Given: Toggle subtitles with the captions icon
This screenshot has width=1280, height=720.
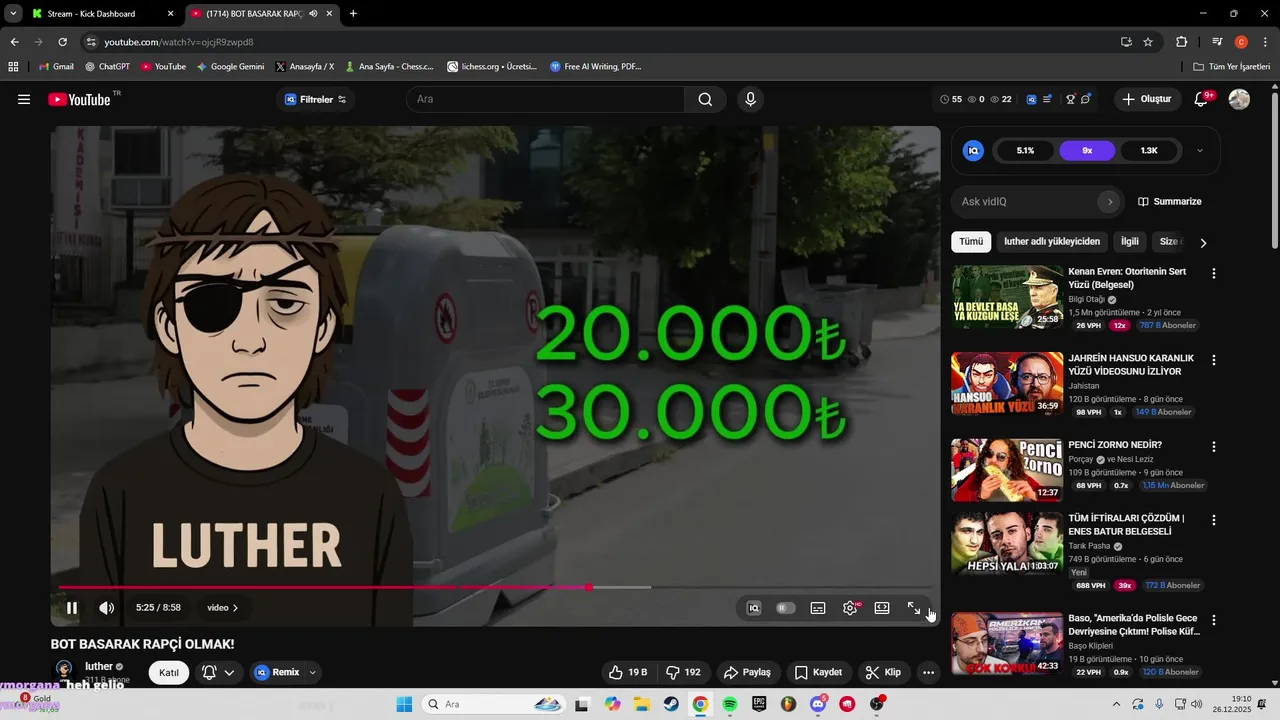Looking at the screenshot, I should tap(818, 608).
